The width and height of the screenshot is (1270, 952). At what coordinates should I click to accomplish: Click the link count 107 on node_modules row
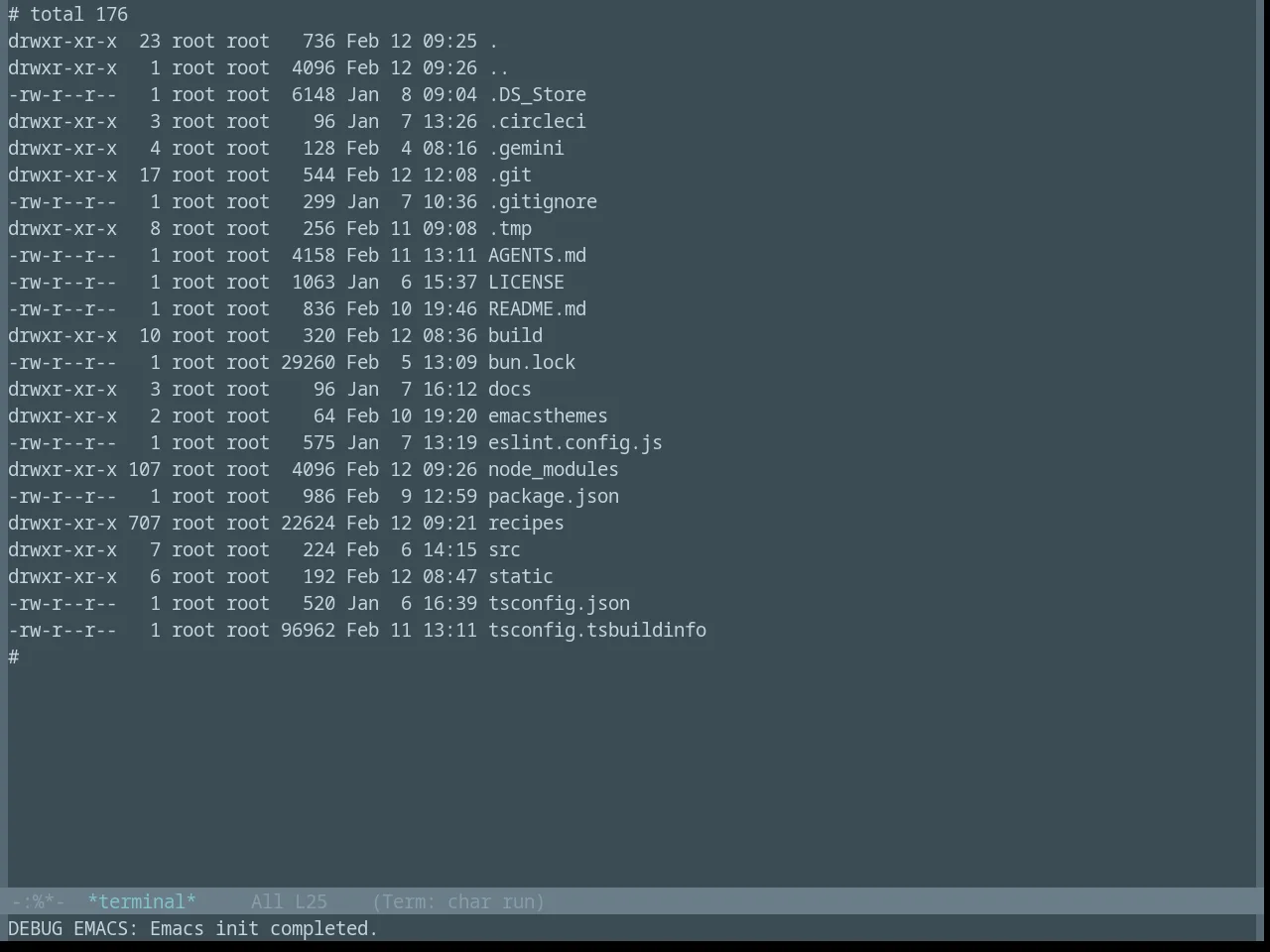[x=144, y=470]
